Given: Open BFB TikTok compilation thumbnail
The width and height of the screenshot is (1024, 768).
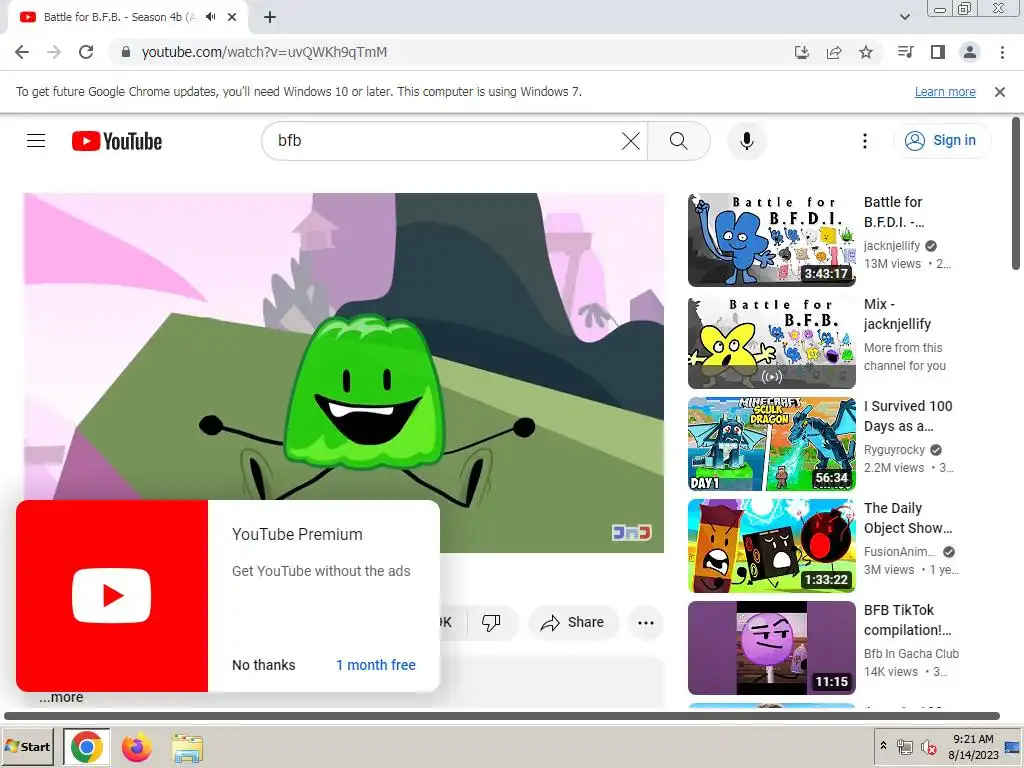Looking at the screenshot, I should point(772,648).
